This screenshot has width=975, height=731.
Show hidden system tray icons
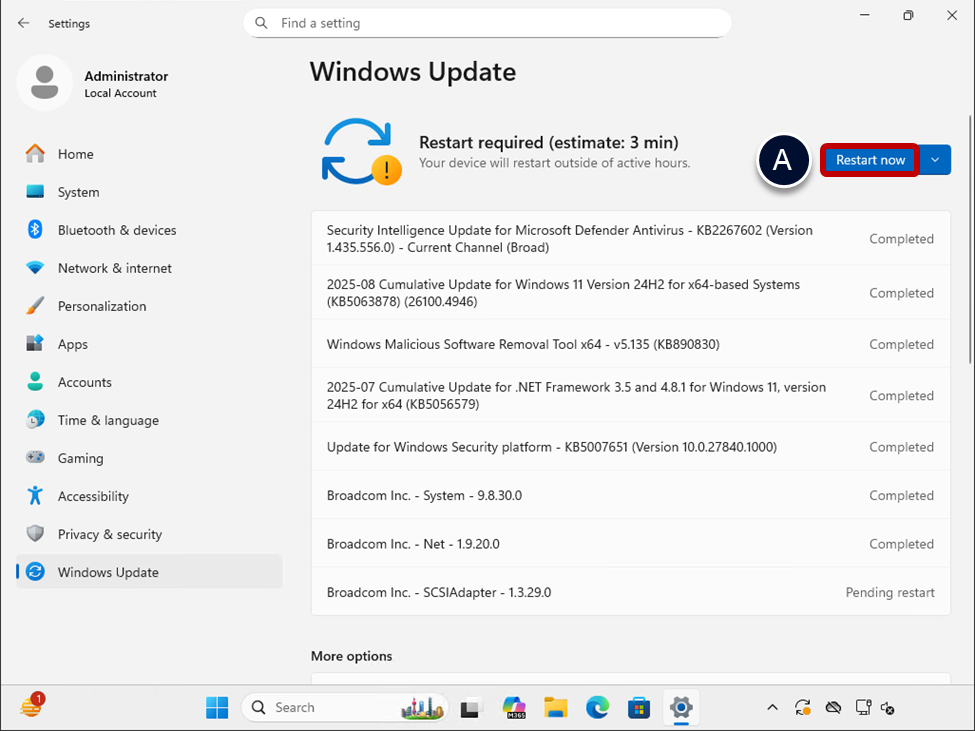click(x=772, y=708)
